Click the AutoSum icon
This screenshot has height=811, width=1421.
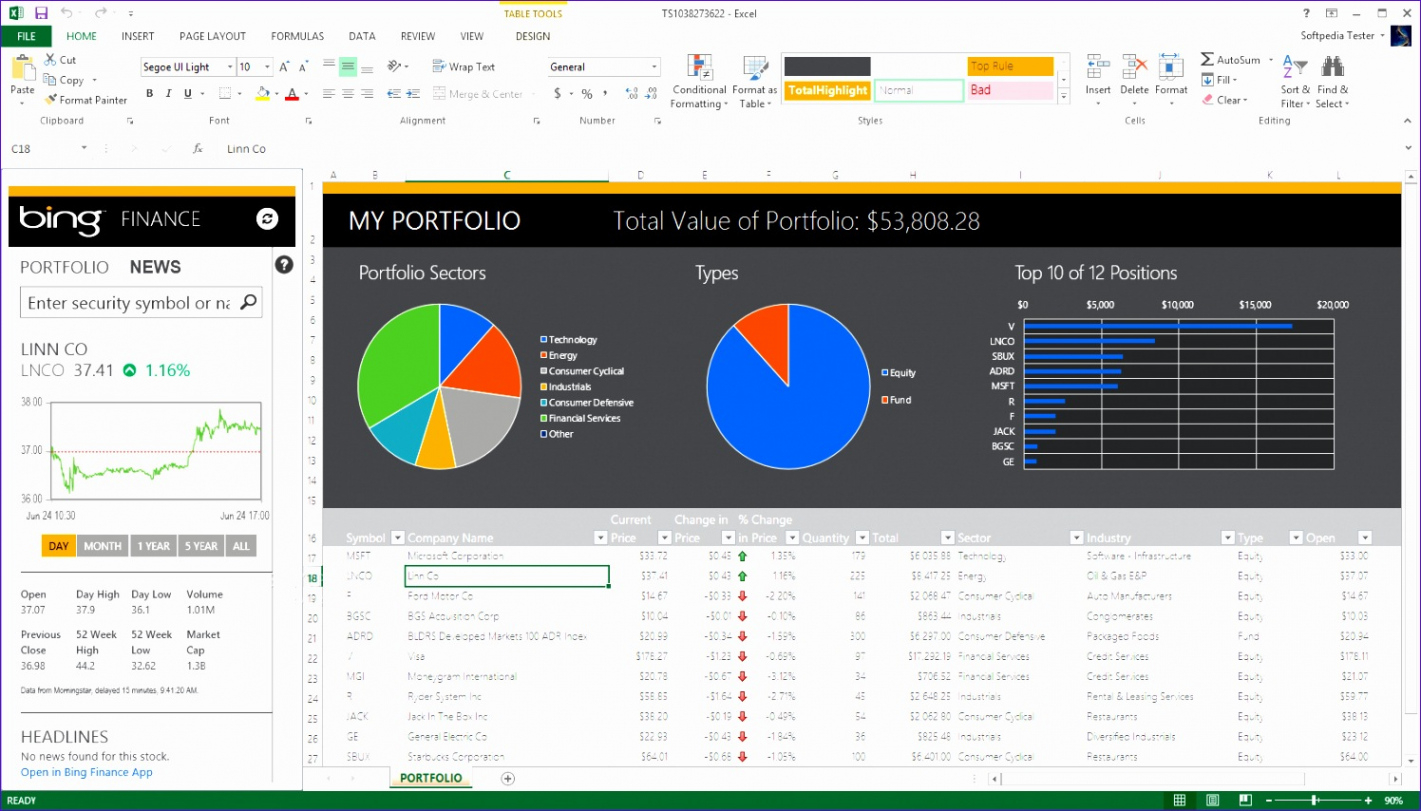(x=1207, y=60)
